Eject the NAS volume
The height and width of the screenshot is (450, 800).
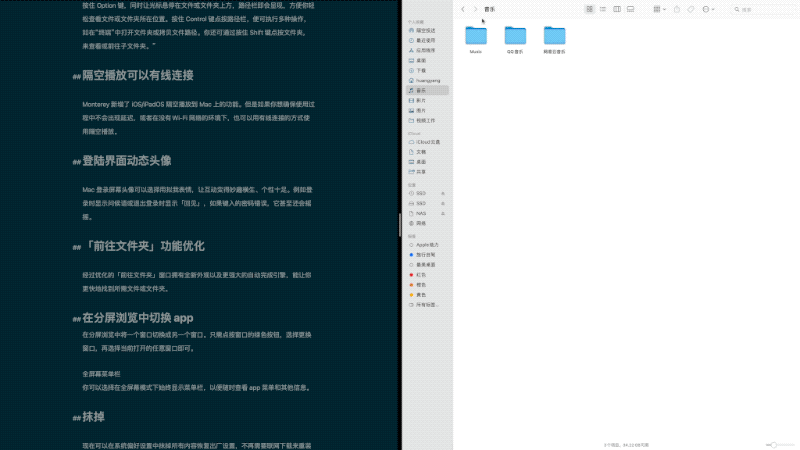(443, 213)
